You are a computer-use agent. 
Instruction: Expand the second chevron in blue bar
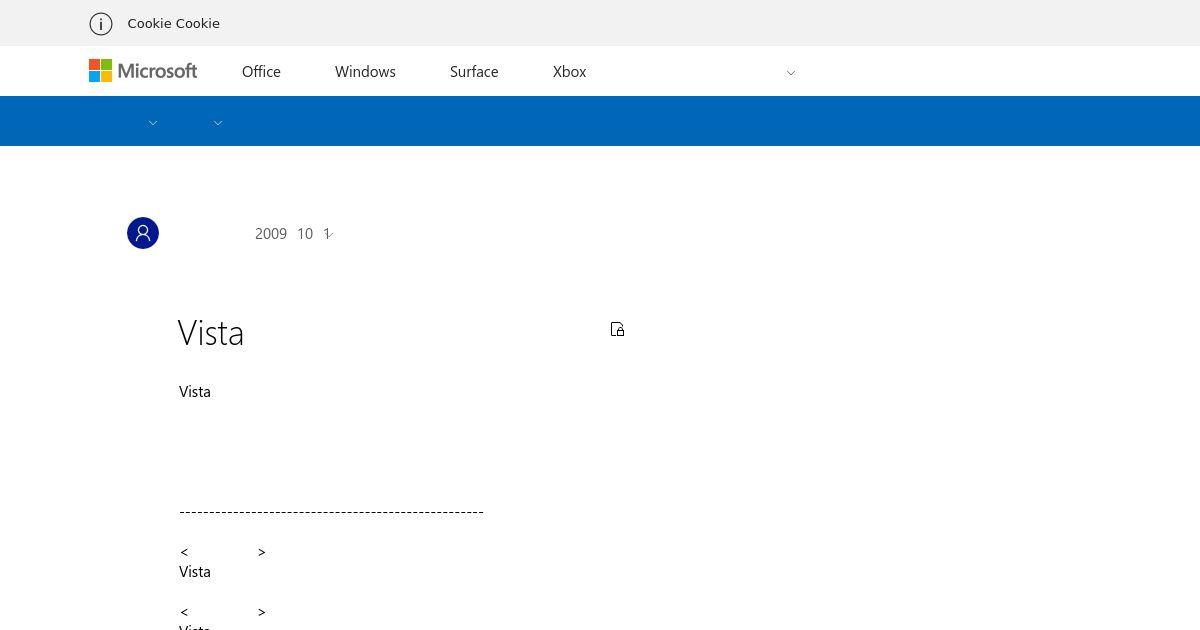point(218,123)
